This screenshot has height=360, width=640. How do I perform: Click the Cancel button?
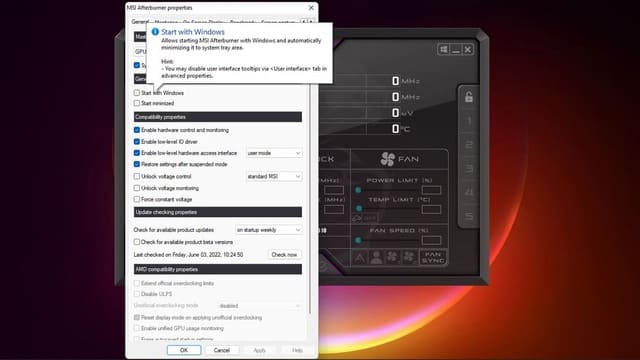pyautogui.click(x=222, y=350)
